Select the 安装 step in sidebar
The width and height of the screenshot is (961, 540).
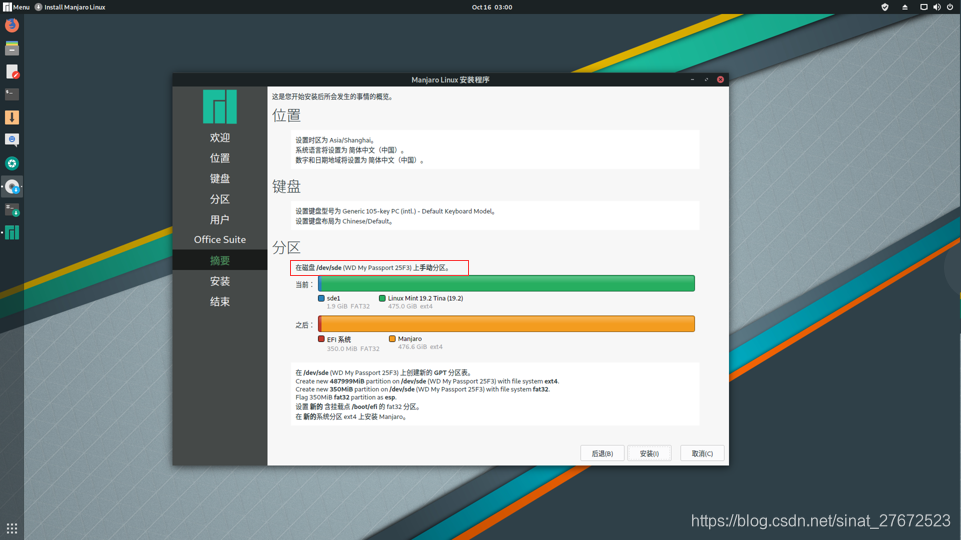tap(219, 281)
